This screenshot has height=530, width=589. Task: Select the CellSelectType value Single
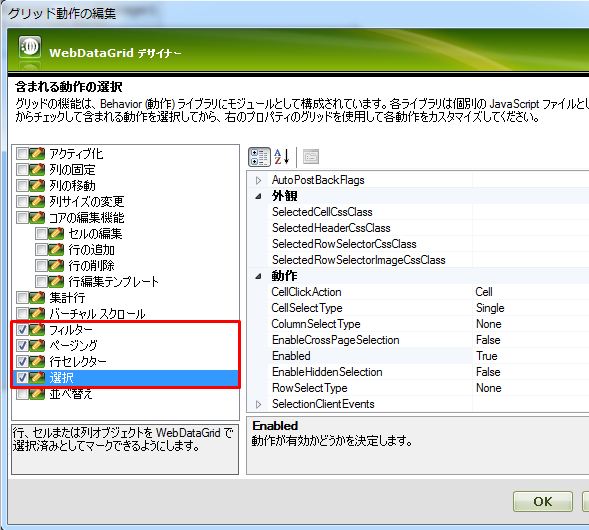(x=490, y=308)
